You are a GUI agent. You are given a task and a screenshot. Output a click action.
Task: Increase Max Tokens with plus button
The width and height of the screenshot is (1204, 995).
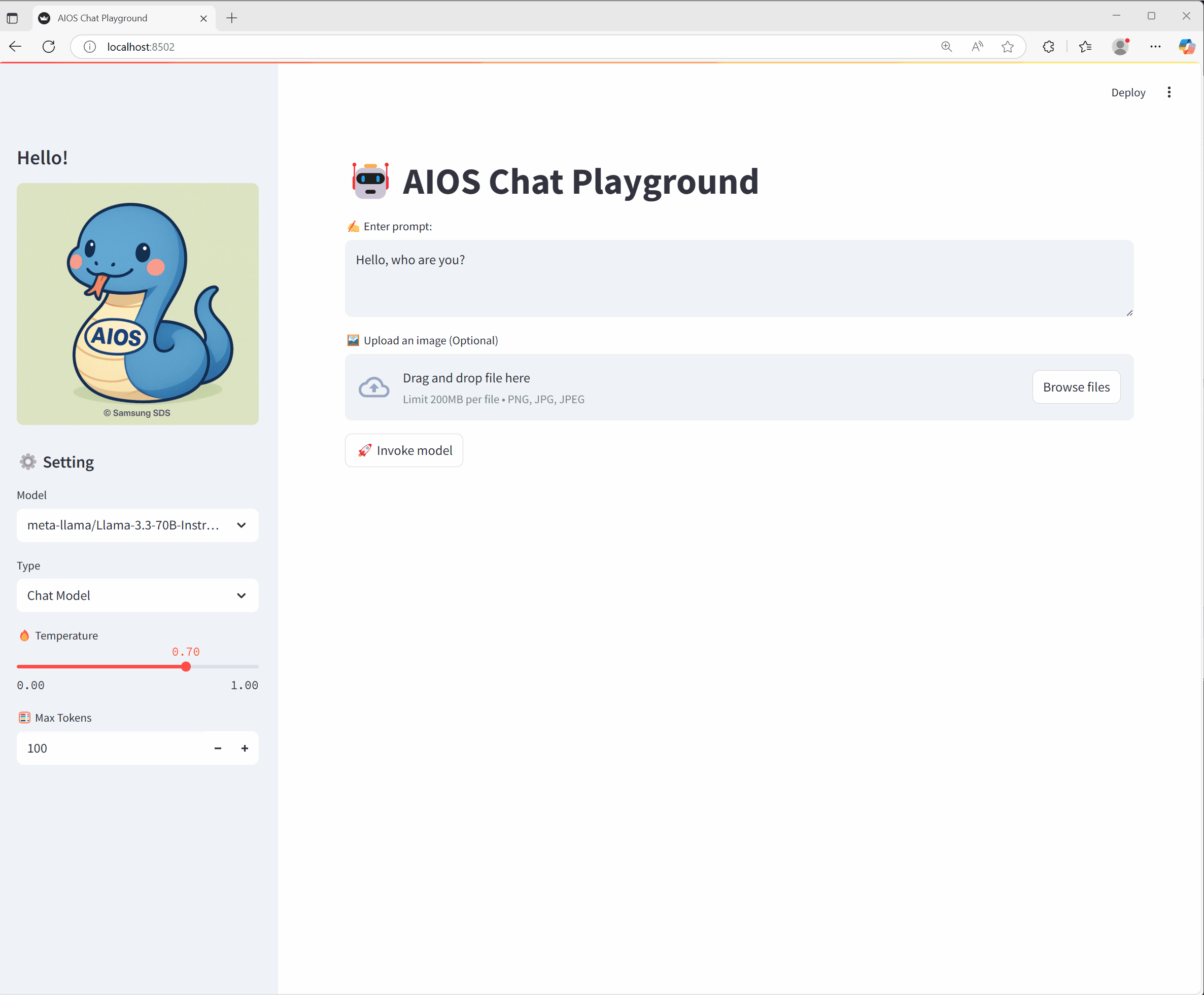coord(245,748)
